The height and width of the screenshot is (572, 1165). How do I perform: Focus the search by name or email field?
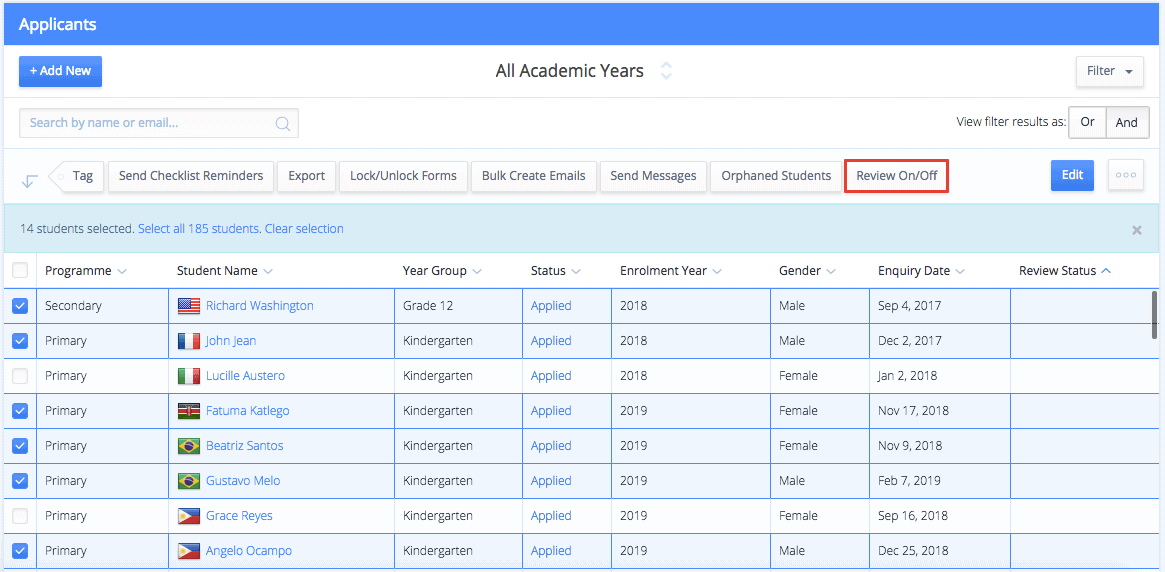click(150, 123)
